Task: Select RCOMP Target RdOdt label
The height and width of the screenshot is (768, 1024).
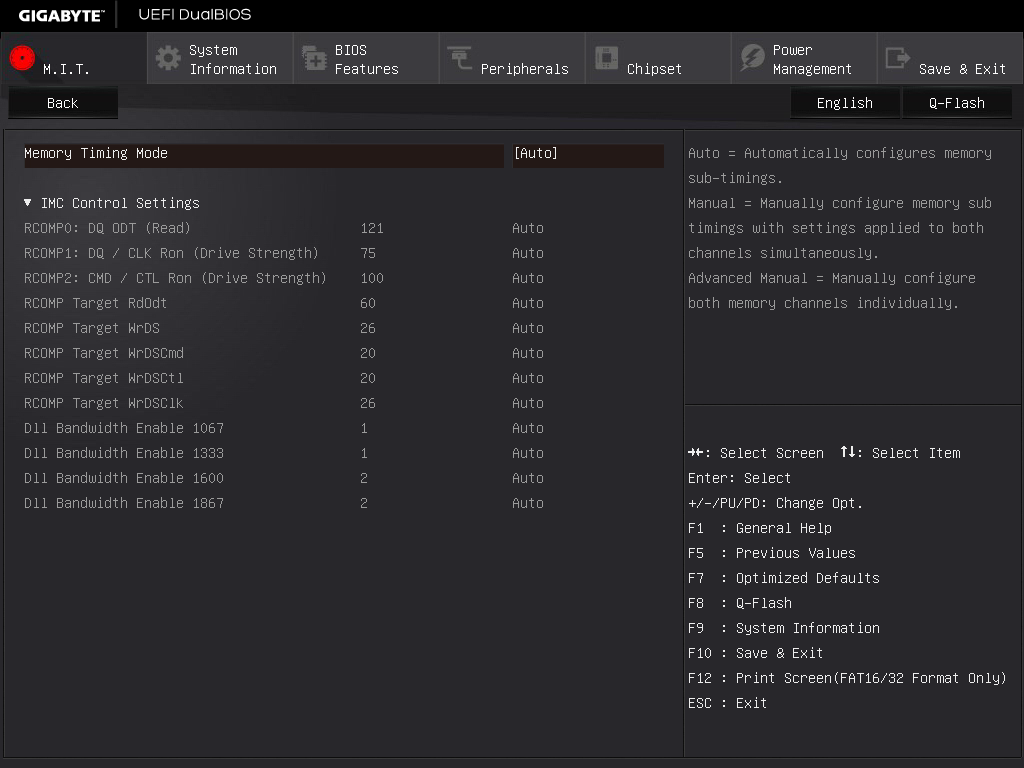Action: pyautogui.click(x=95, y=303)
